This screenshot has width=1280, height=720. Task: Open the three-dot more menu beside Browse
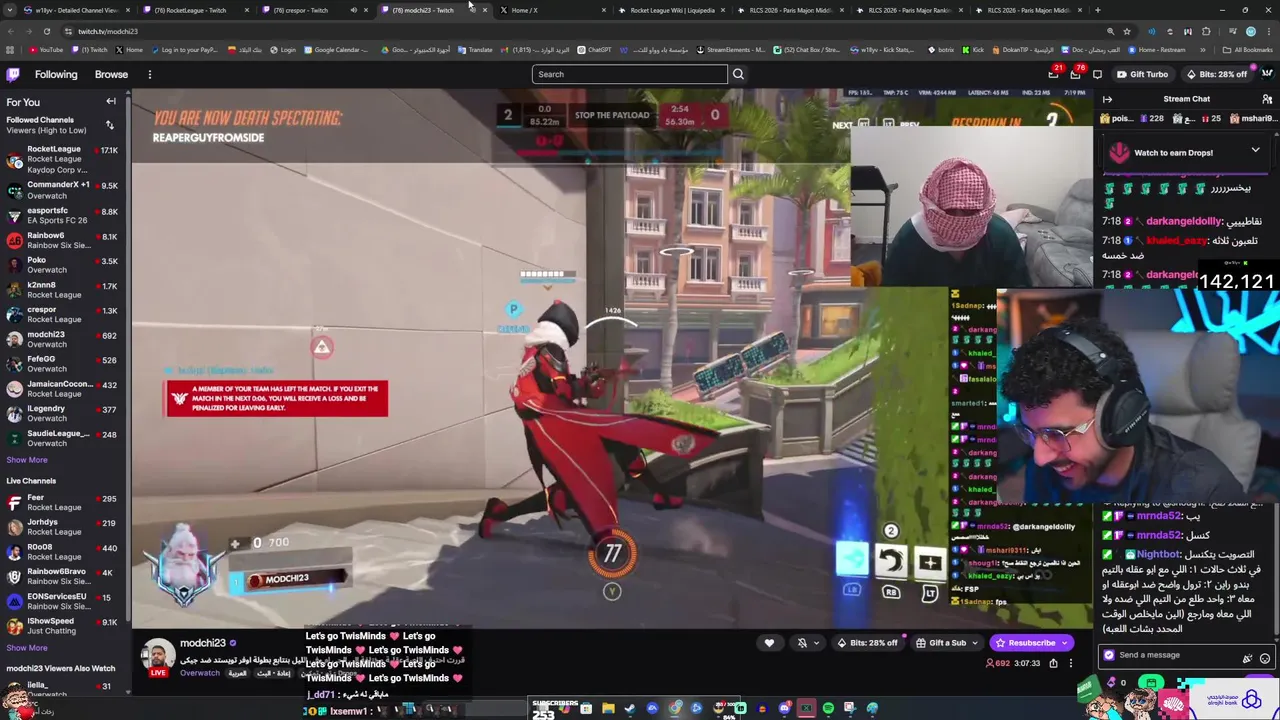pyautogui.click(x=150, y=74)
